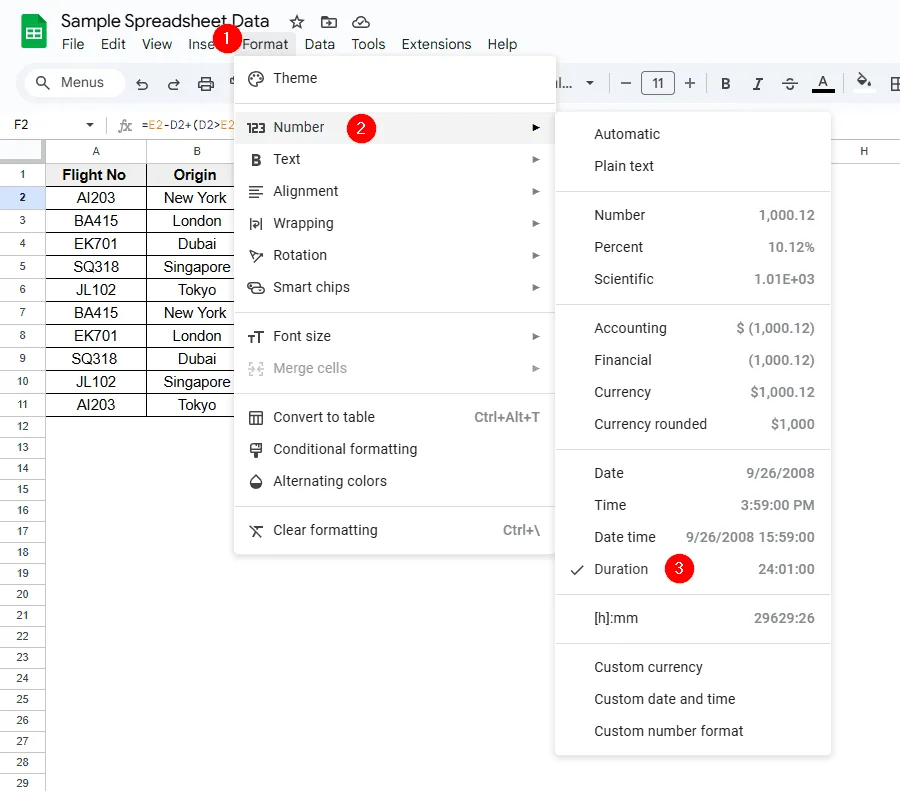Screen dimensions: 900x791
Task: Expand the Smart chips submenu
Action: tap(395, 287)
